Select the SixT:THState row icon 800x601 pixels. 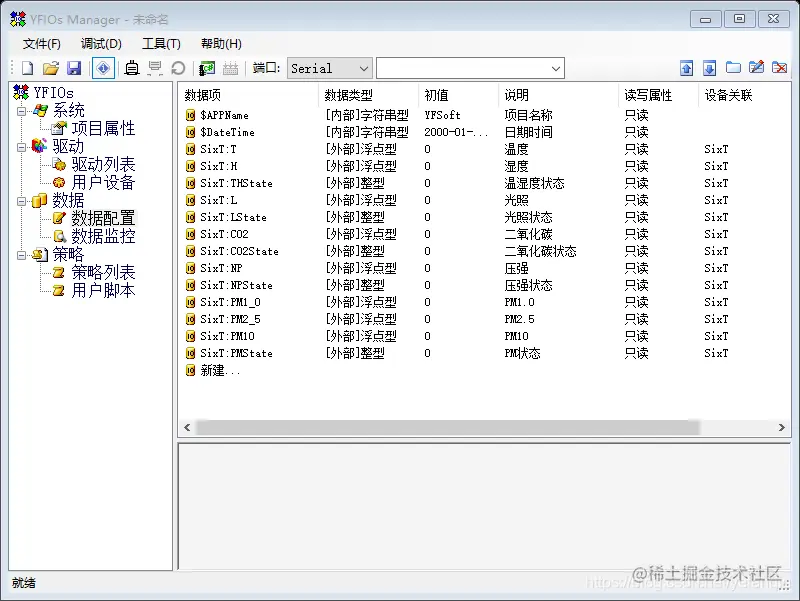pyautogui.click(x=190, y=183)
